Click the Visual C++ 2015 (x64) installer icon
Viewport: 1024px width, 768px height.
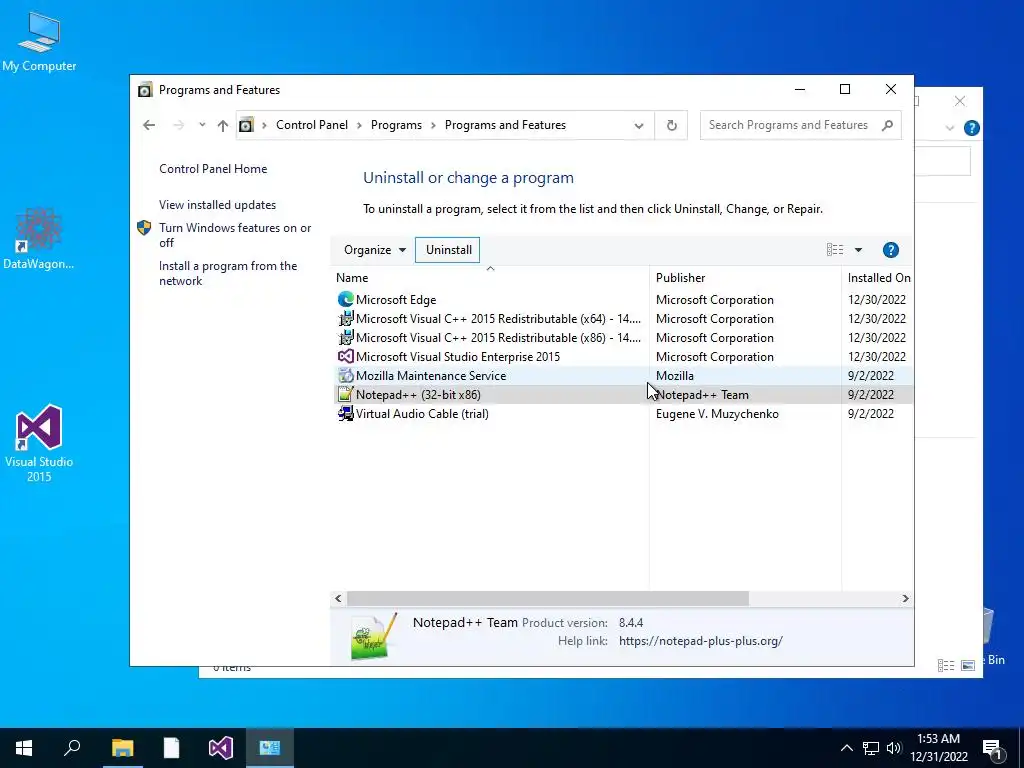click(345, 319)
